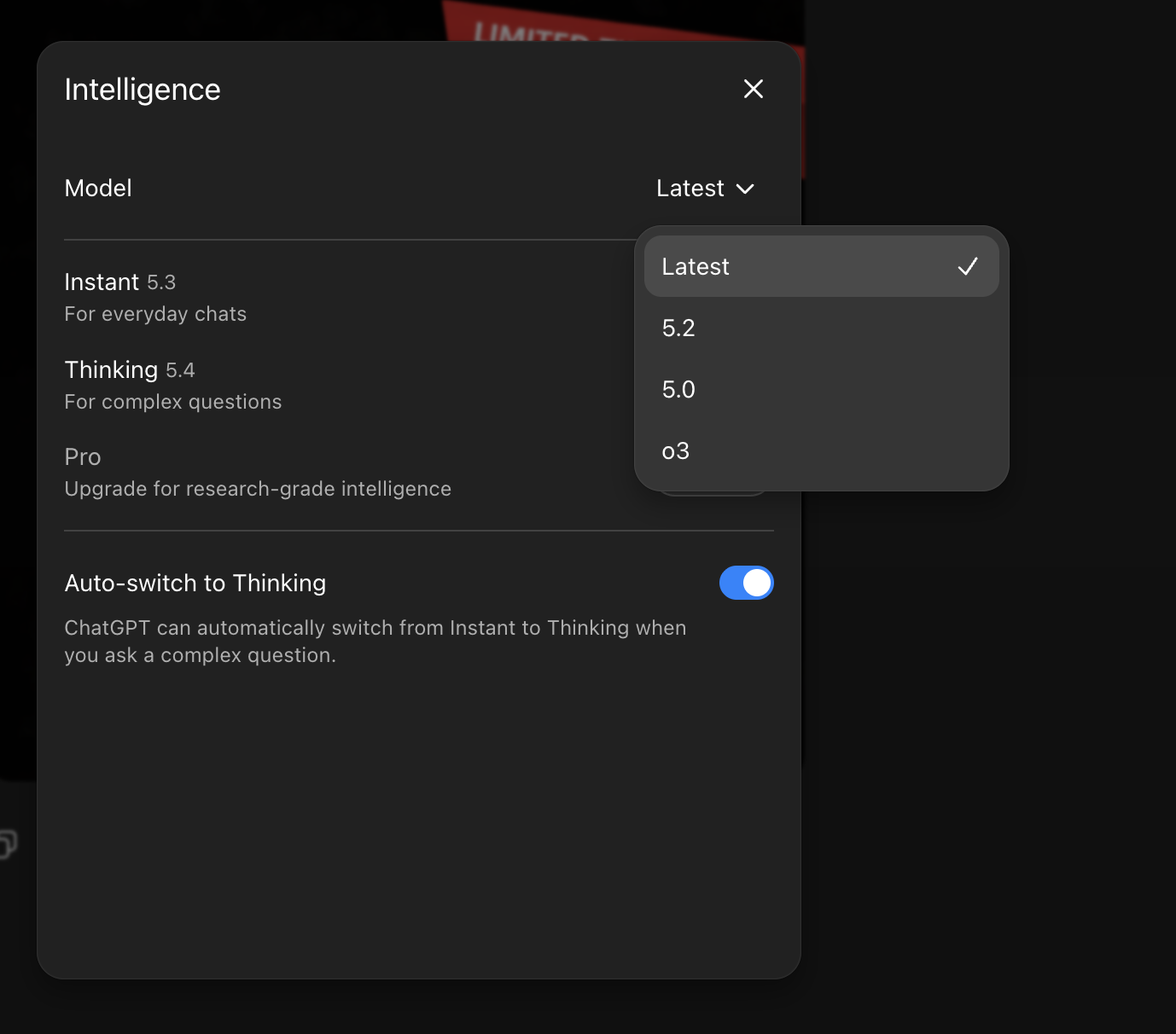Toggle off Auto-switch to Thinking
This screenshot has width=1176, height=1034.
tap(746, 583)
